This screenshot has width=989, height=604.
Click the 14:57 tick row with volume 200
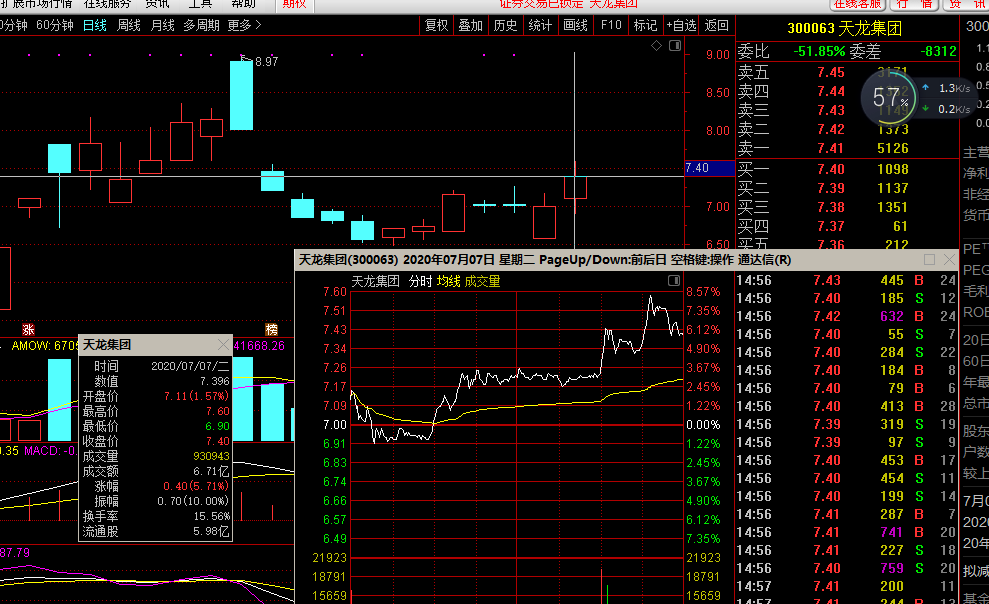pos(846,586)
